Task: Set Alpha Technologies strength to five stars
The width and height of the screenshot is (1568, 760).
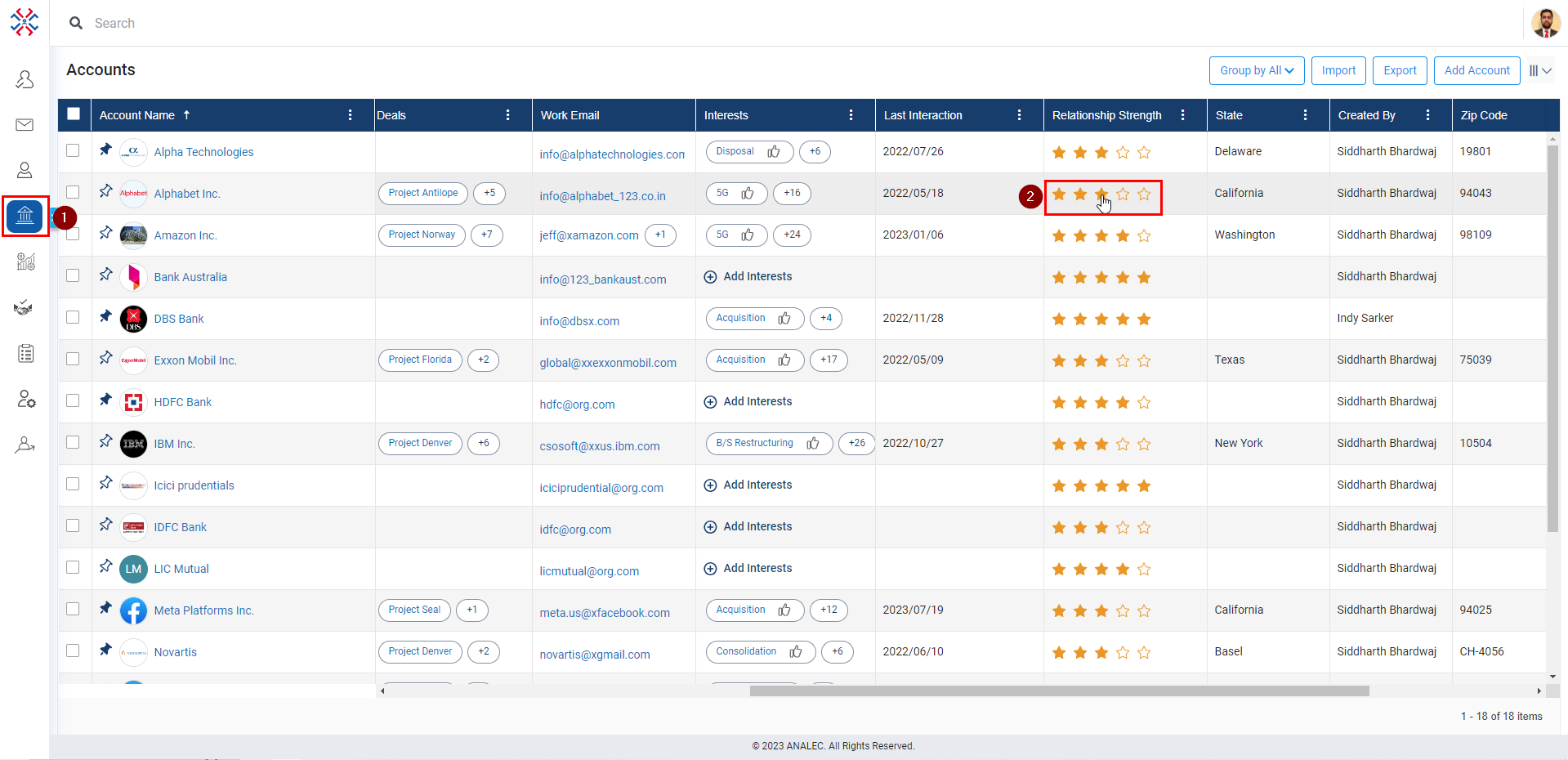Action: (1144, 152)
